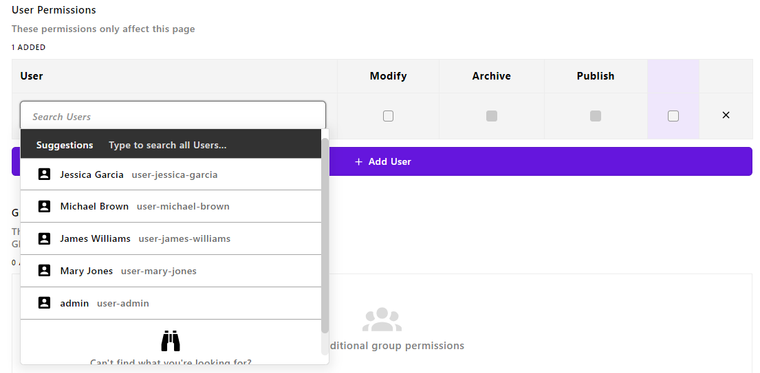Viewport: 760px width, 373px height.
Task: Click the user icon beside Jessica Garcia
Action: [44, 174]
